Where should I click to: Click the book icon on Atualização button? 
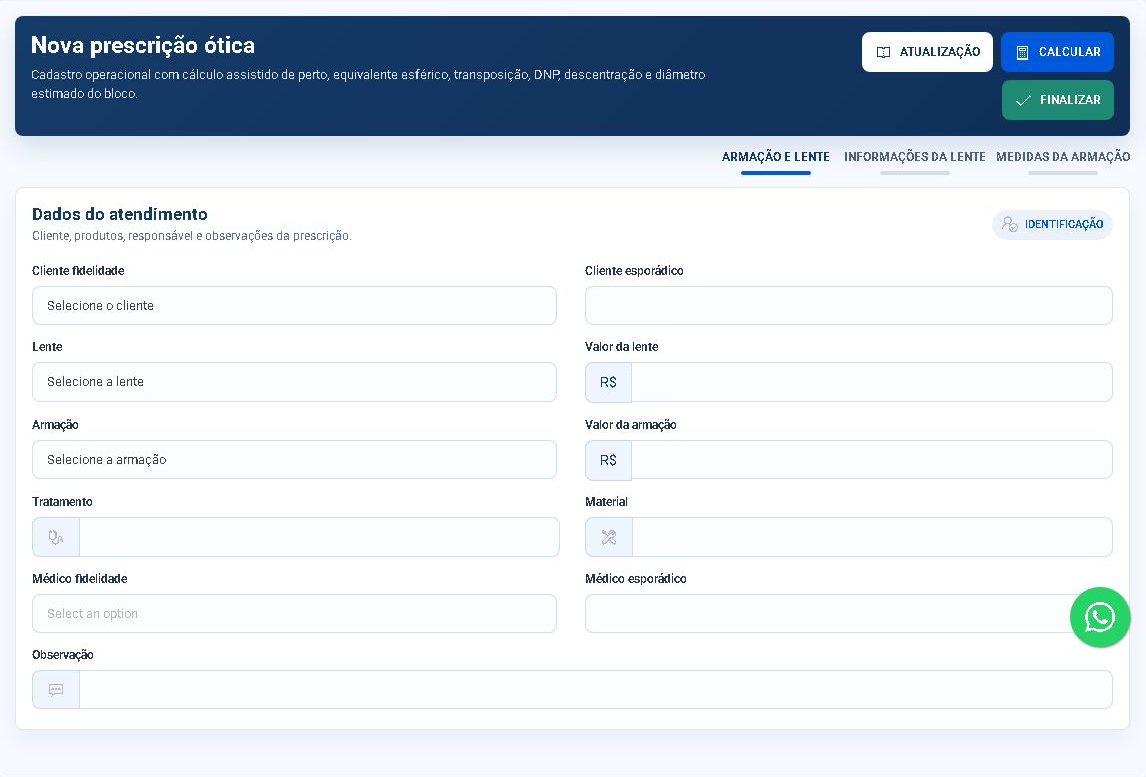point(883,52)
